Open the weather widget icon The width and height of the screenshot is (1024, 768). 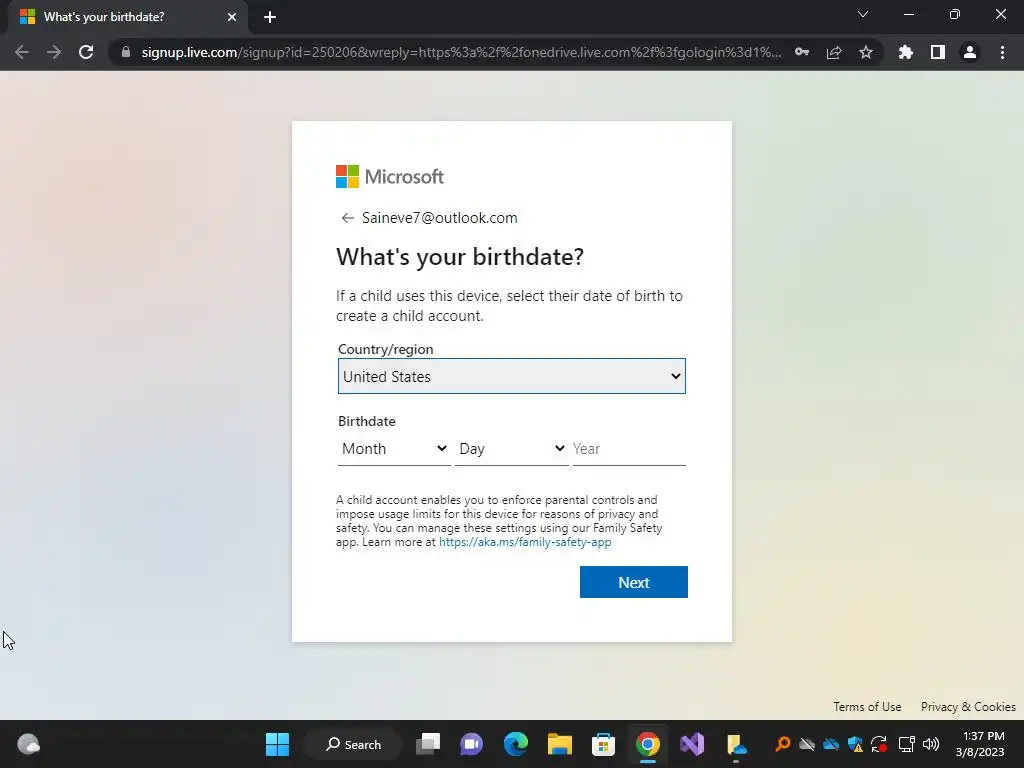tap(28, 744)
